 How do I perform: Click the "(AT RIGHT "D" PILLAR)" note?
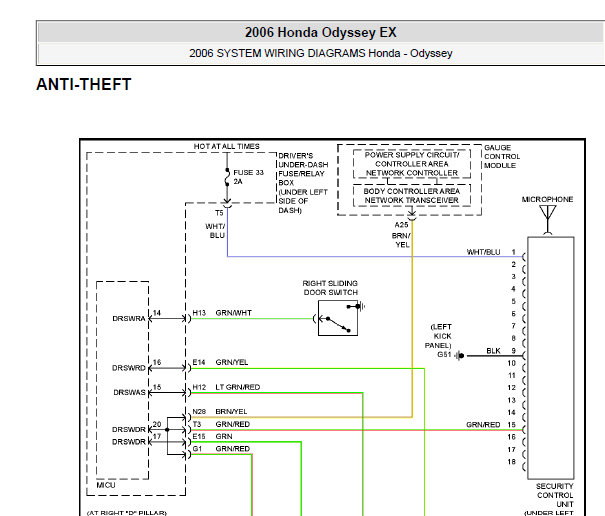(x=127, y=513)
